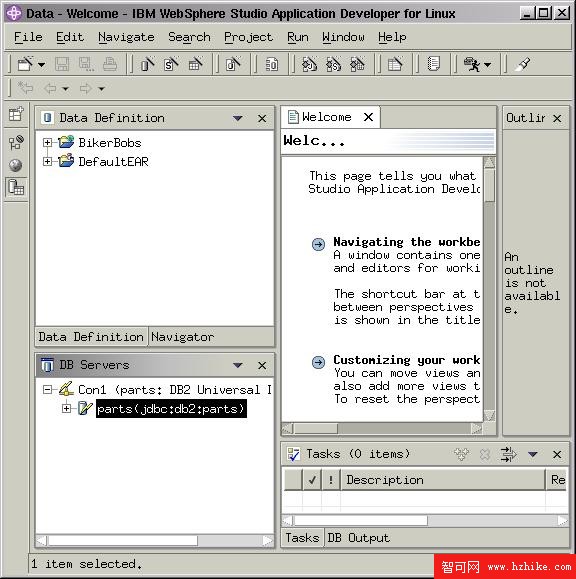
Task: Switch to the Navigator tab
Action: tap(182, 337)
